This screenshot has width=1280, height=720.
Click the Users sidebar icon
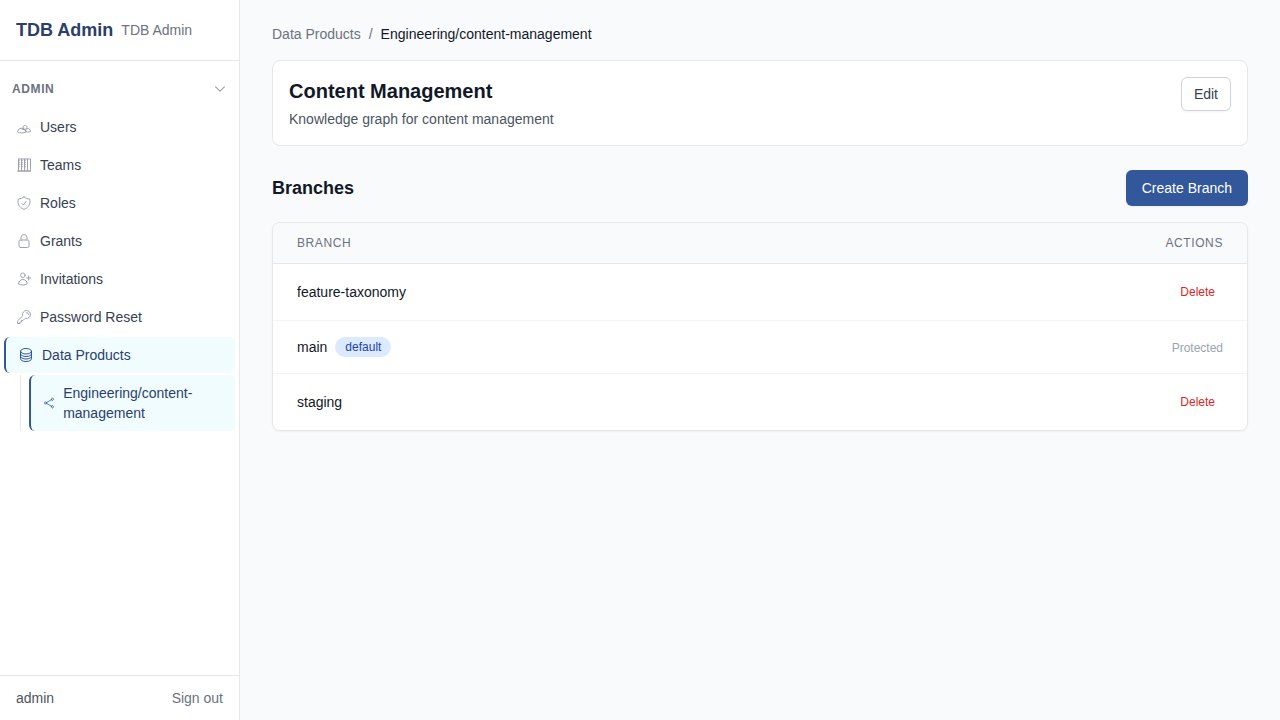pyautogui.click(x=24, y=128)
